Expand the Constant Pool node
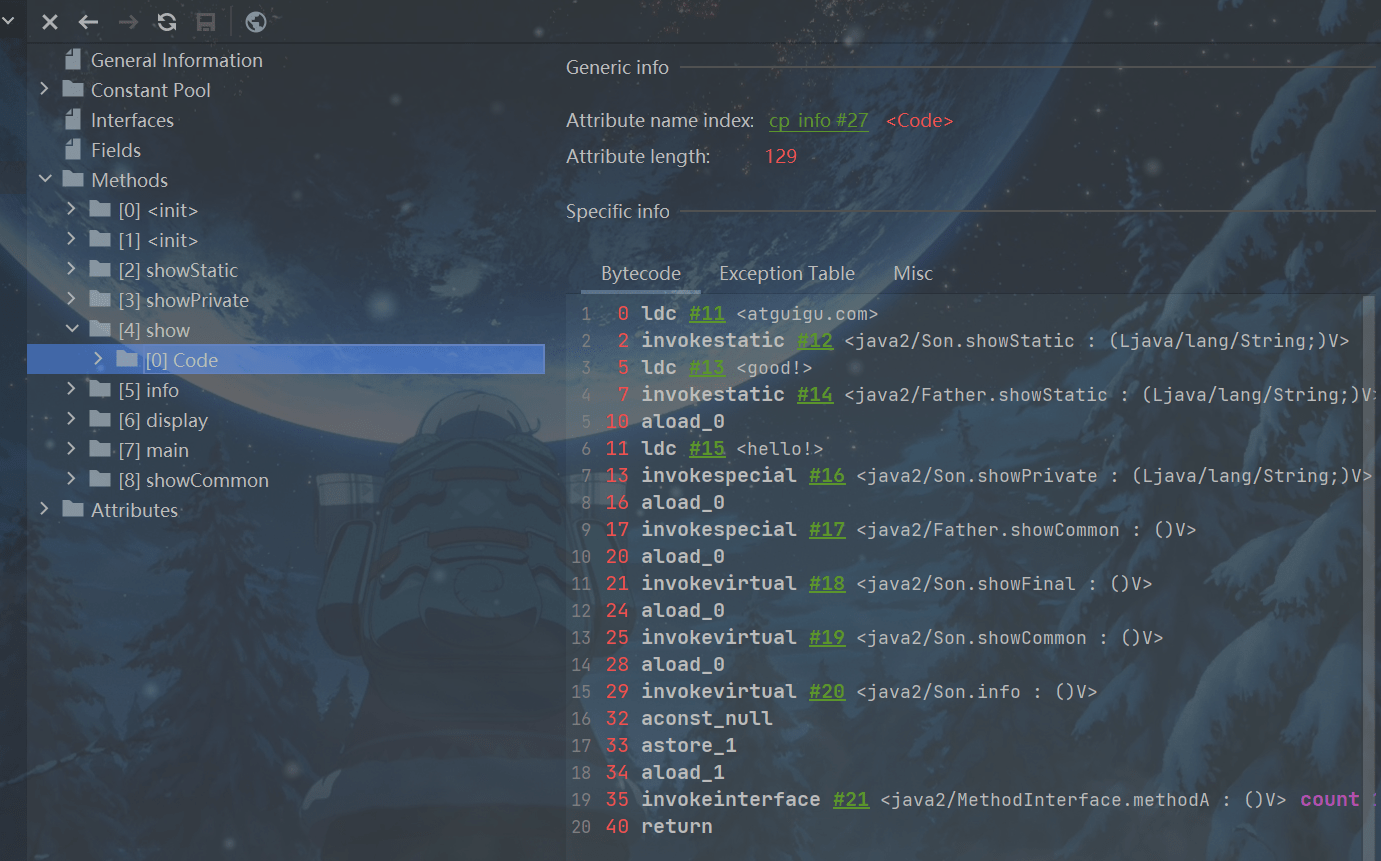Image resolution: width=1381 pixels, height=861 pixels. coord(44,90)
